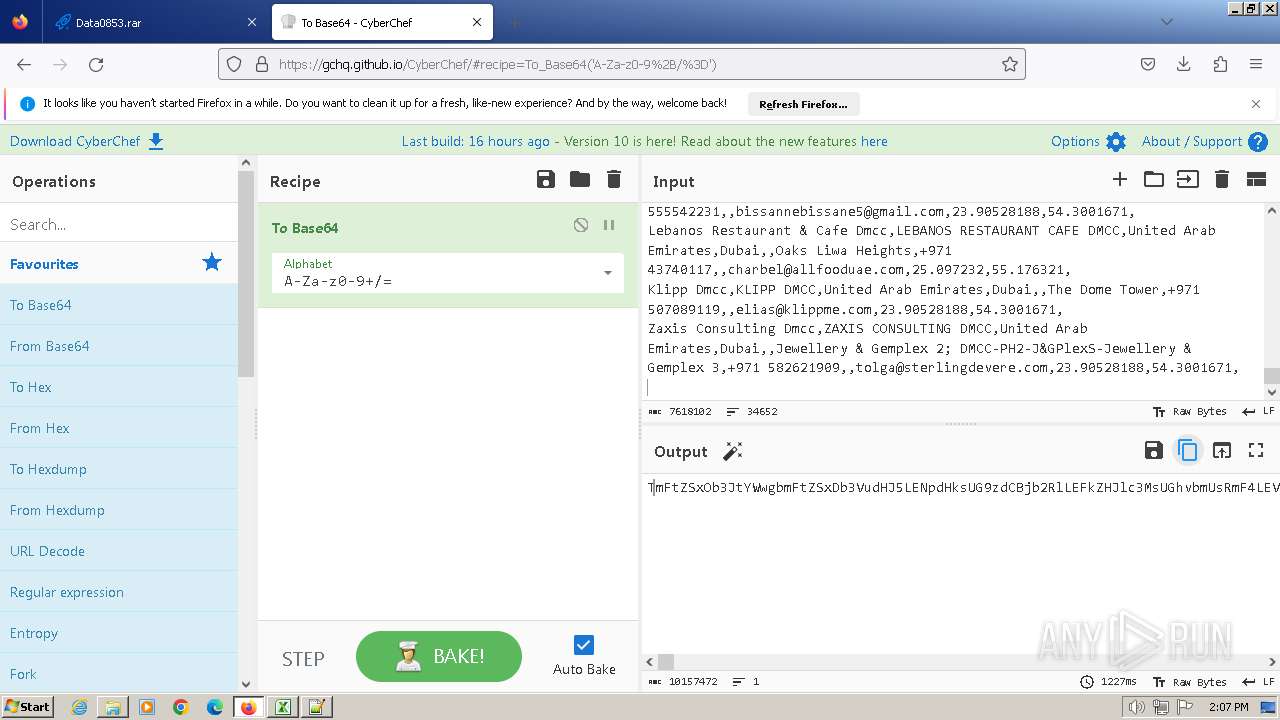
Task: Open Input Raw Bytes encoding selector
Action: [x=1190, y=411]
